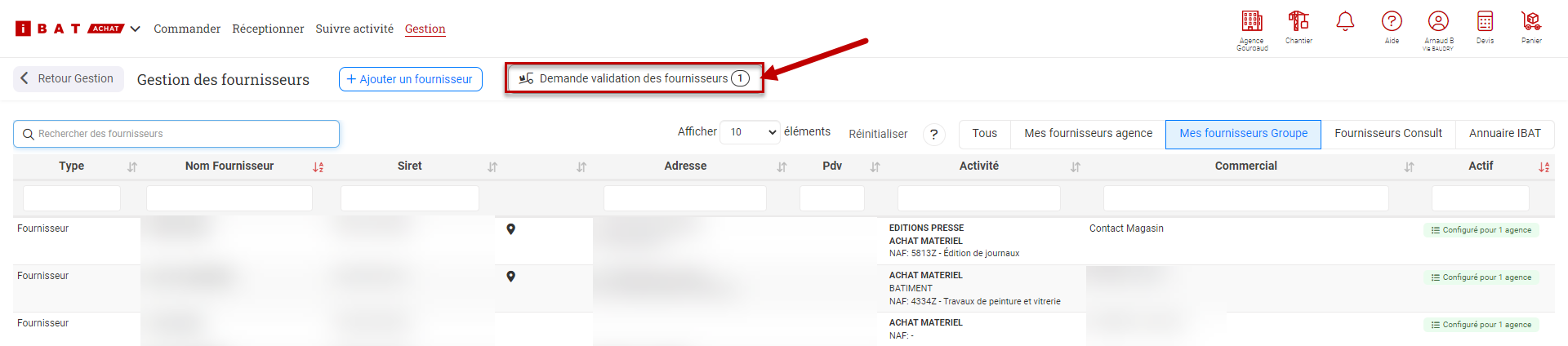Click Ajouter un fournisseur button

point(410,79)
